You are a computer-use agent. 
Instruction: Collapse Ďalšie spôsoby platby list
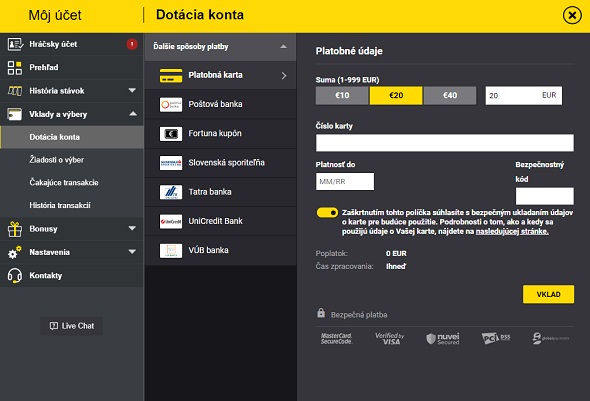[x=283, y=47]
